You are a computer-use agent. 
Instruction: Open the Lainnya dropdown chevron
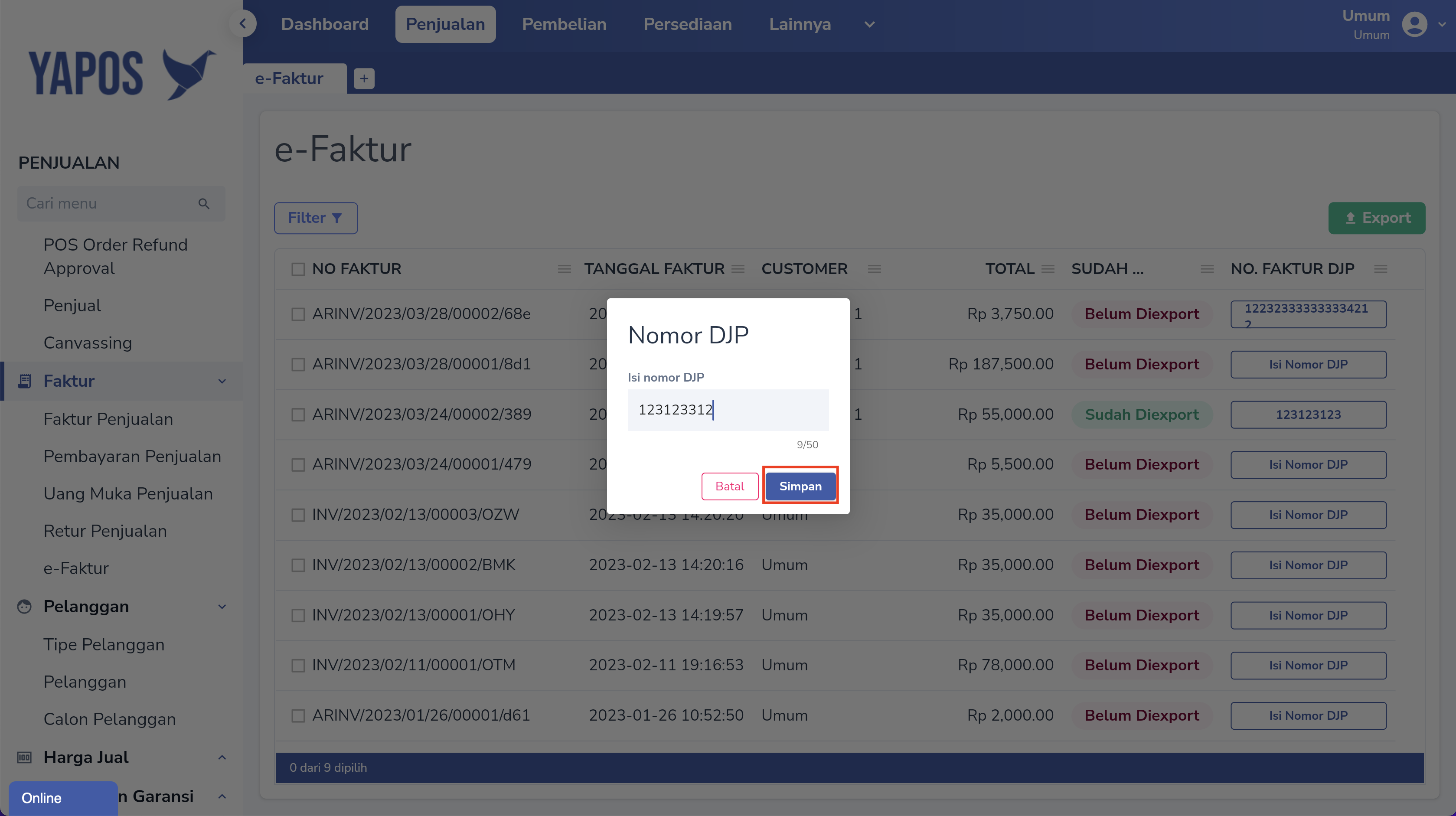pyautogui.click(x=870, y=24)
